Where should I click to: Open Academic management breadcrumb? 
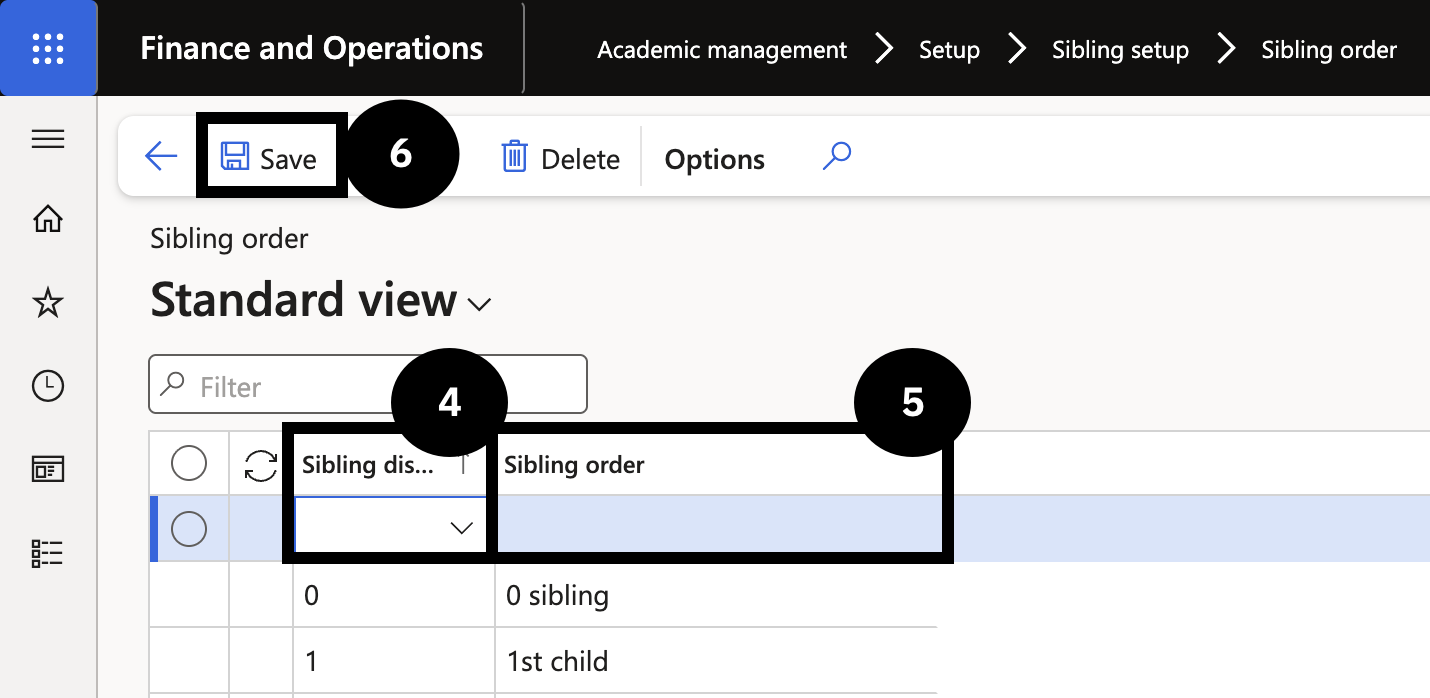tap(722, 49)
